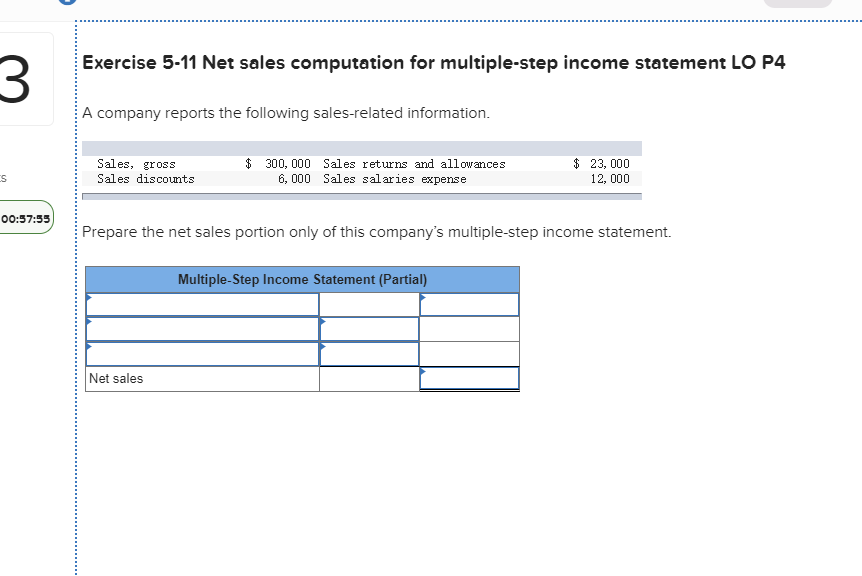862x576 pixels.
Task: Click the highlighted Net sales amount input field
Action: click(469, 378)
